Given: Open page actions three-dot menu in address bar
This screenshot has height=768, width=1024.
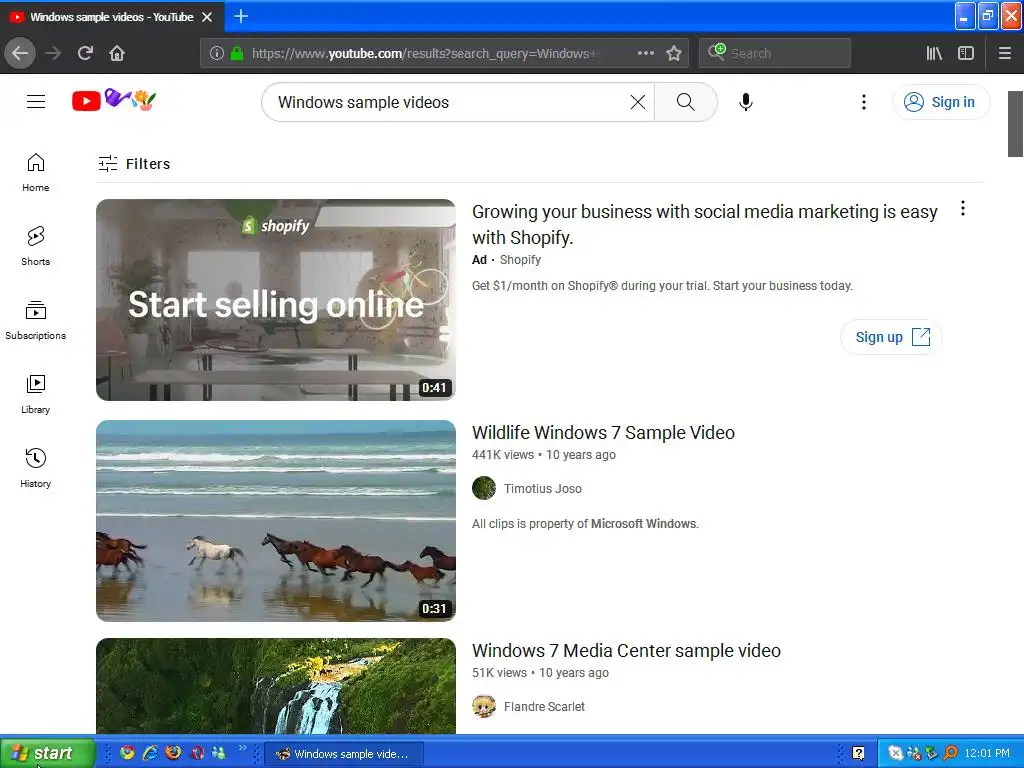Looking at the screenshot, I should [645, 53].
